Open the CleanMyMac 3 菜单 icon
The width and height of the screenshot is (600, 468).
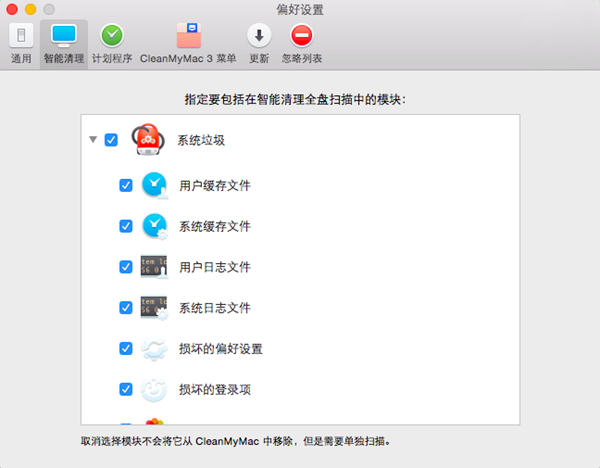coord(189,35)
